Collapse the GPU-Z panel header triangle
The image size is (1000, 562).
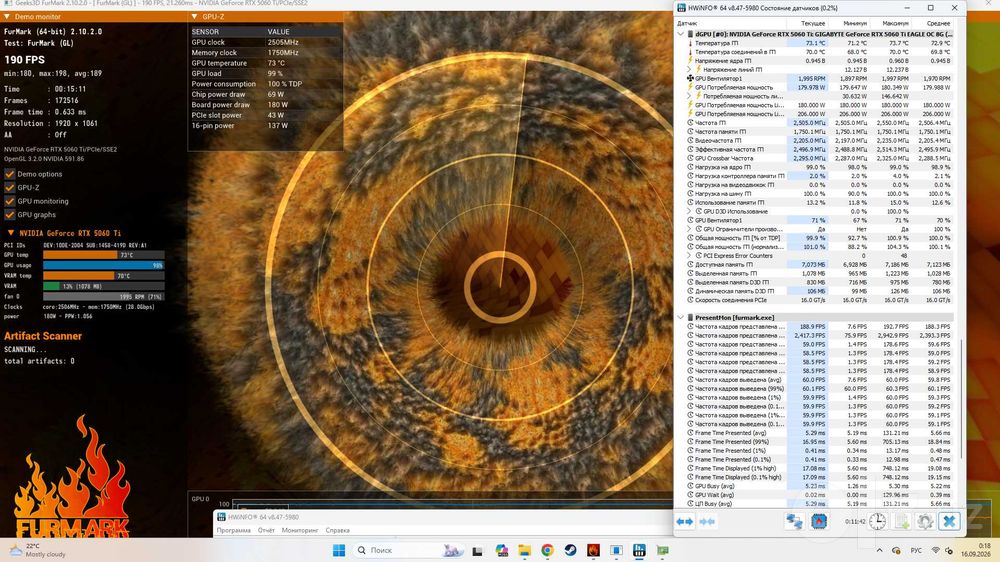click(195, 17)
